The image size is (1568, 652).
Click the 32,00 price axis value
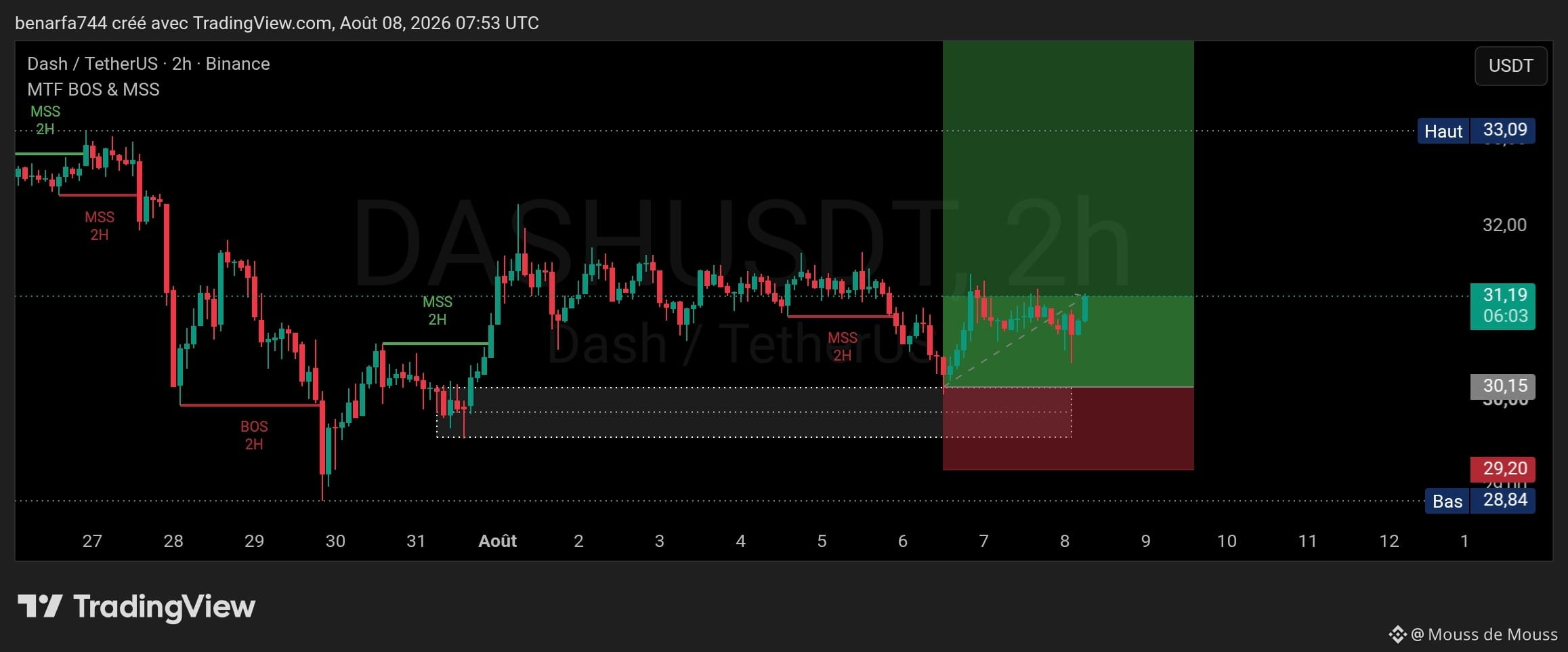1504,225
